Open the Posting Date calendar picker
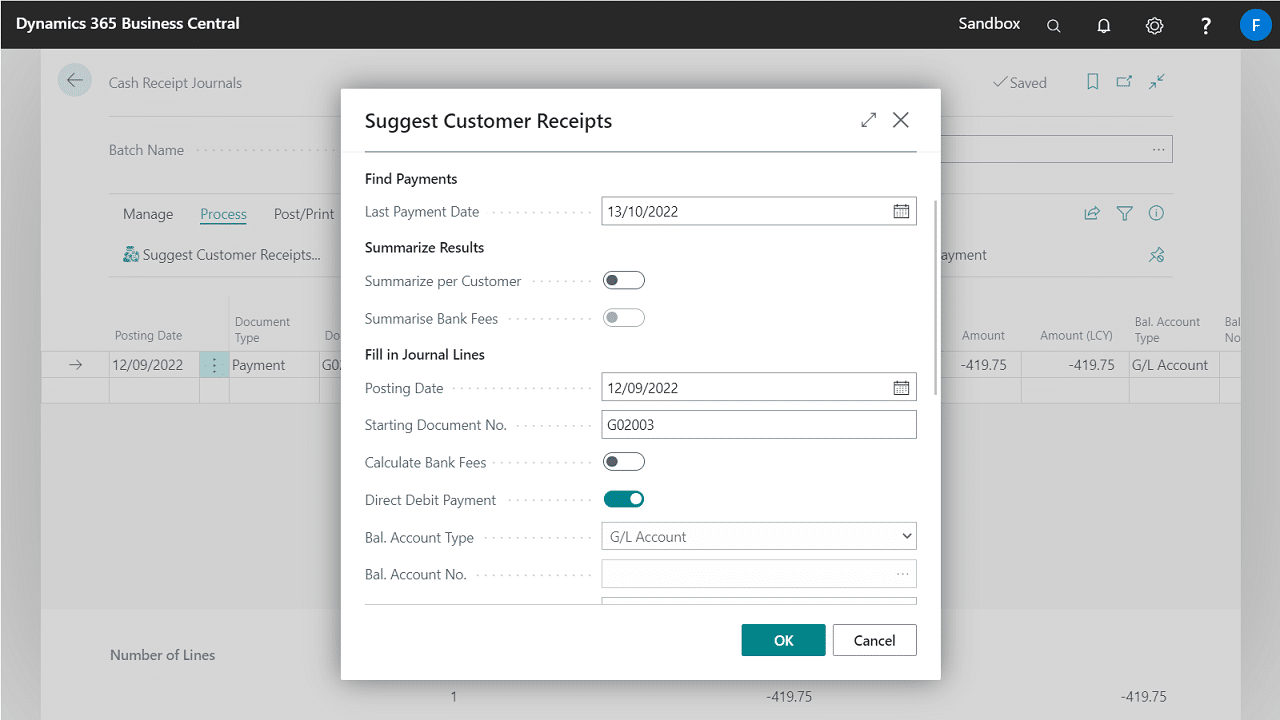The image size is (1280, 720). tap(901, 388)
